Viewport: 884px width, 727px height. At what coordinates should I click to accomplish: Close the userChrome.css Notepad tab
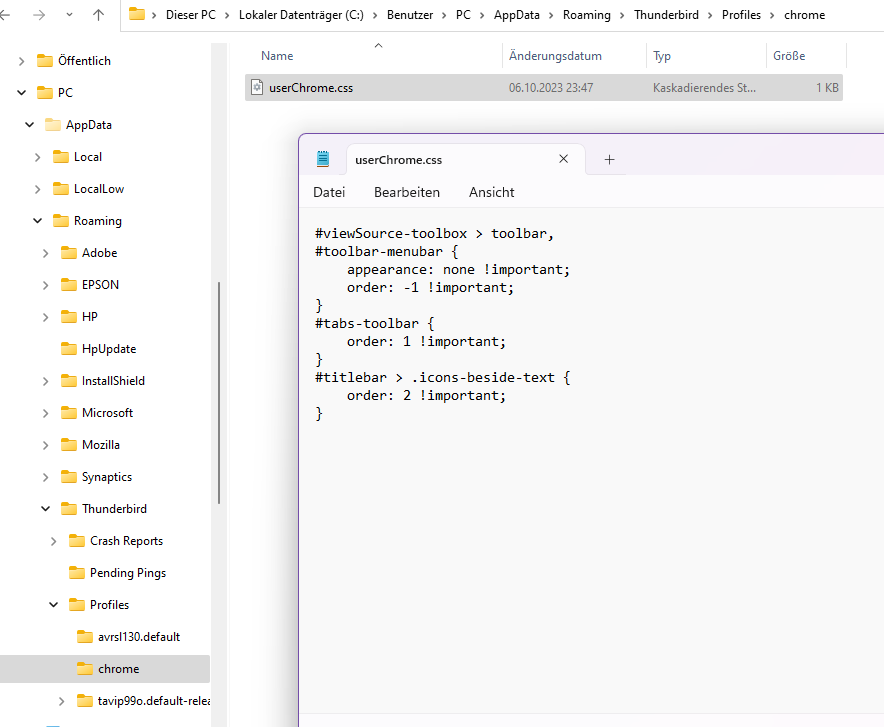(x=564, y=159)
